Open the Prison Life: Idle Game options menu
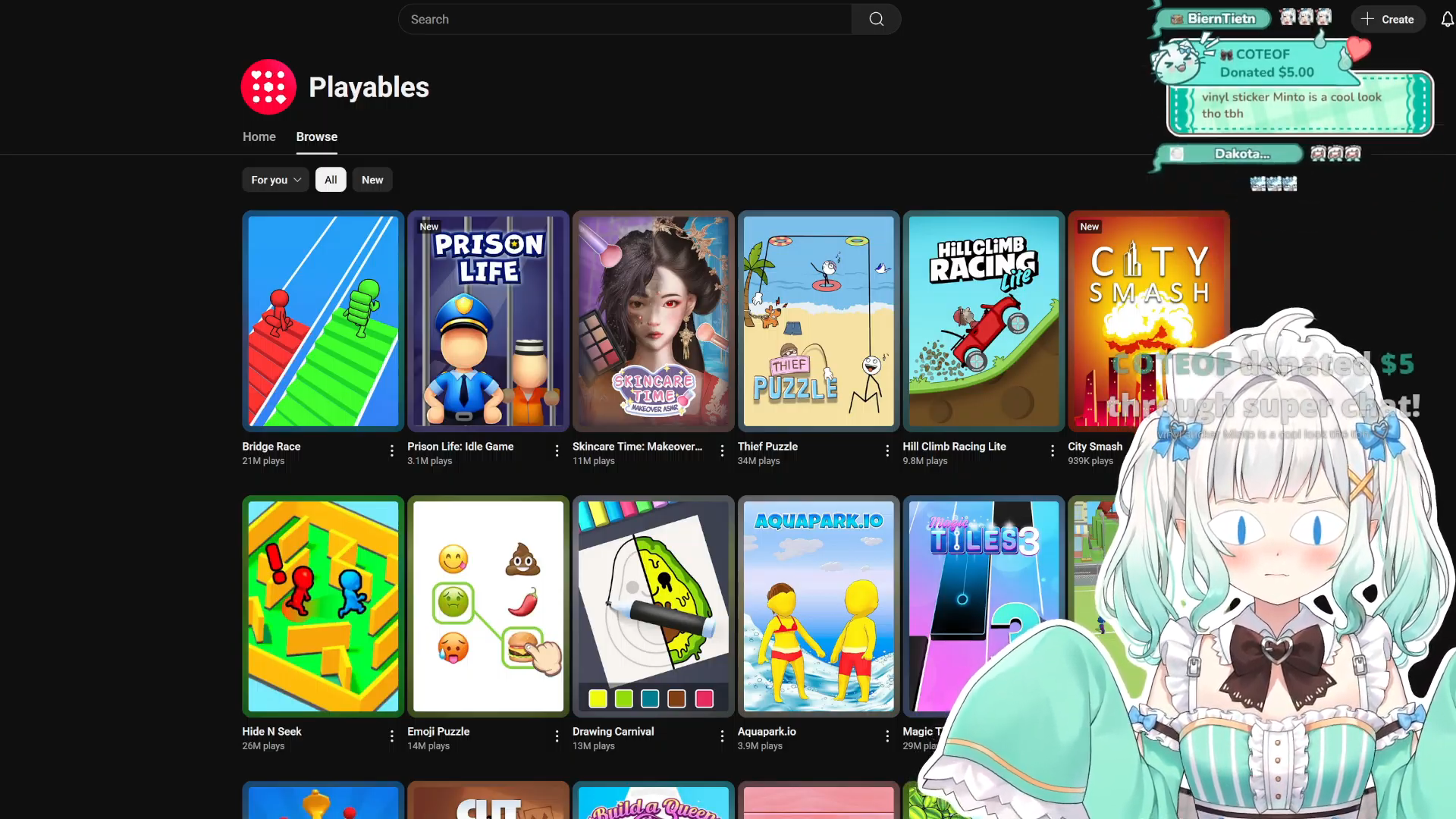 [557, 451]
